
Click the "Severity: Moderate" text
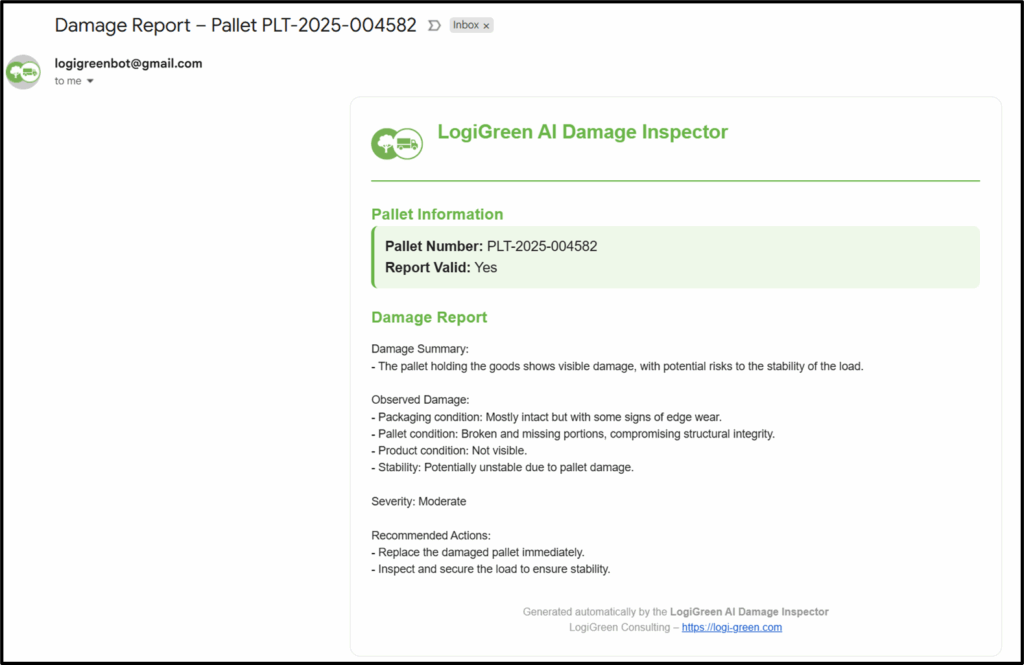coord(418,501)
